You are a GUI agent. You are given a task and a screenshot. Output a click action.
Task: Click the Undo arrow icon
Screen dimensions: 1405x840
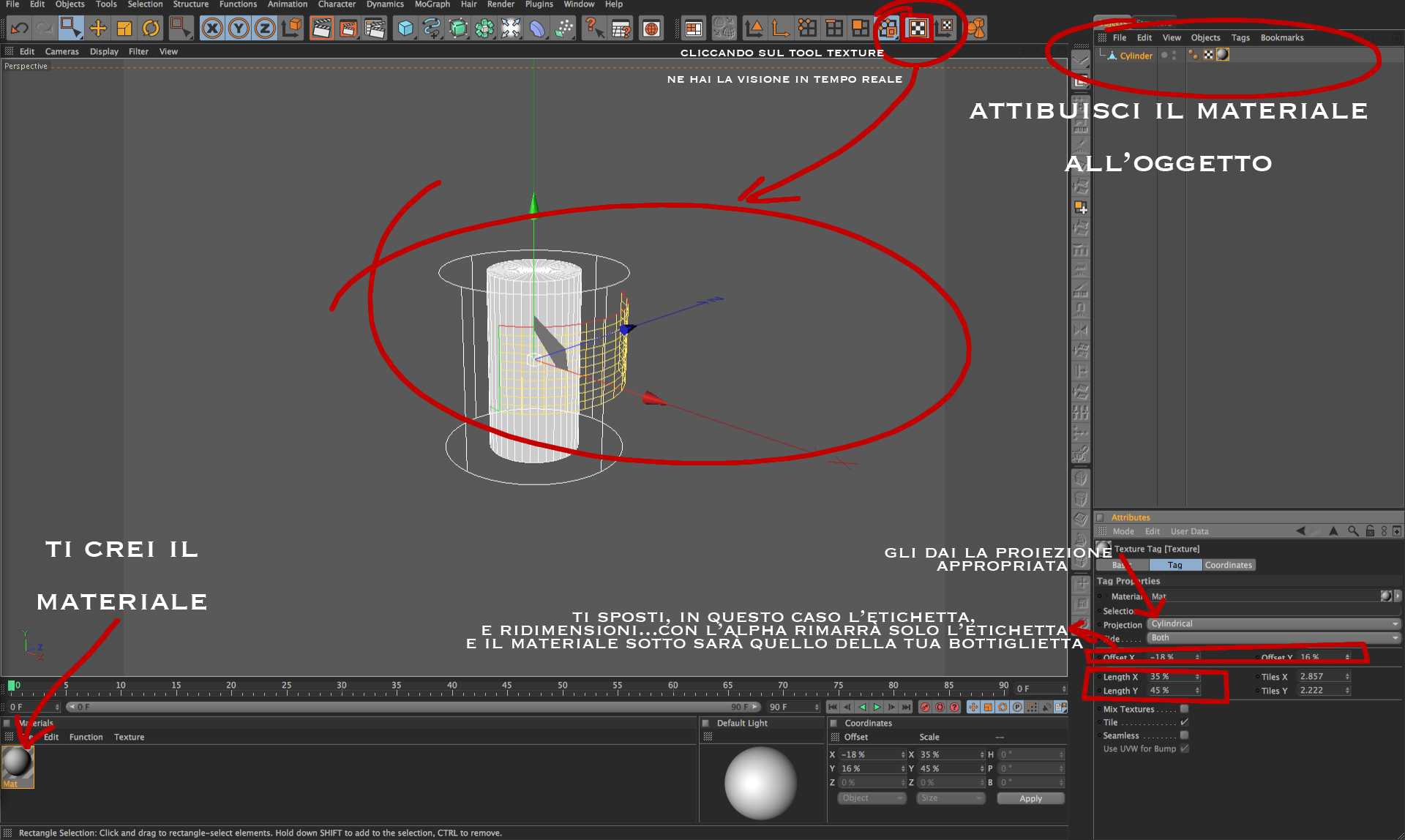(x=19, y=29)
